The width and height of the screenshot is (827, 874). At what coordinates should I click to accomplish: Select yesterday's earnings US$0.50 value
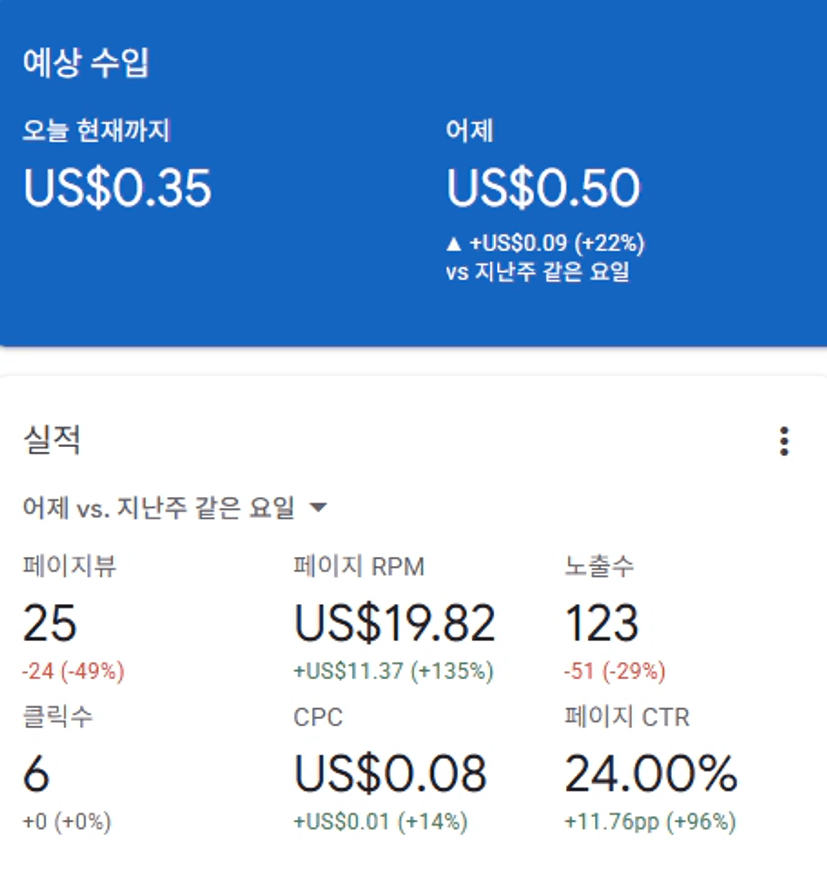coord(543,188)
